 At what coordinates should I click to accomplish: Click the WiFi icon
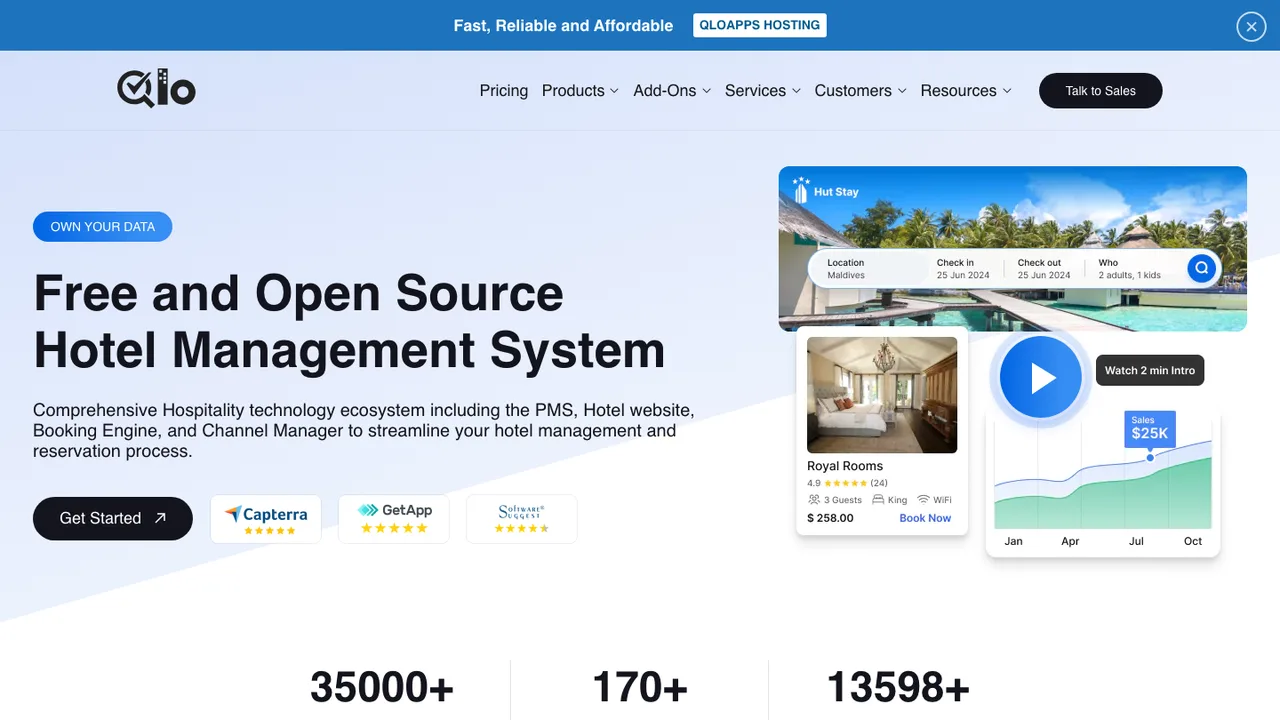click(923, 499)
